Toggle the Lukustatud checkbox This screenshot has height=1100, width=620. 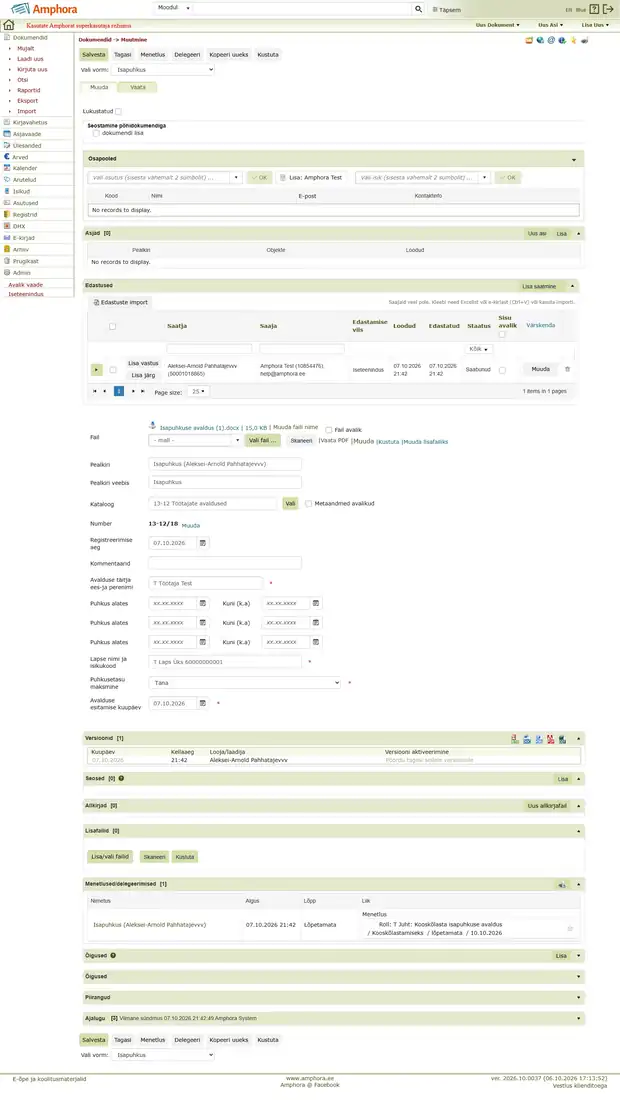pyautogui.click(x=118, y=112)
